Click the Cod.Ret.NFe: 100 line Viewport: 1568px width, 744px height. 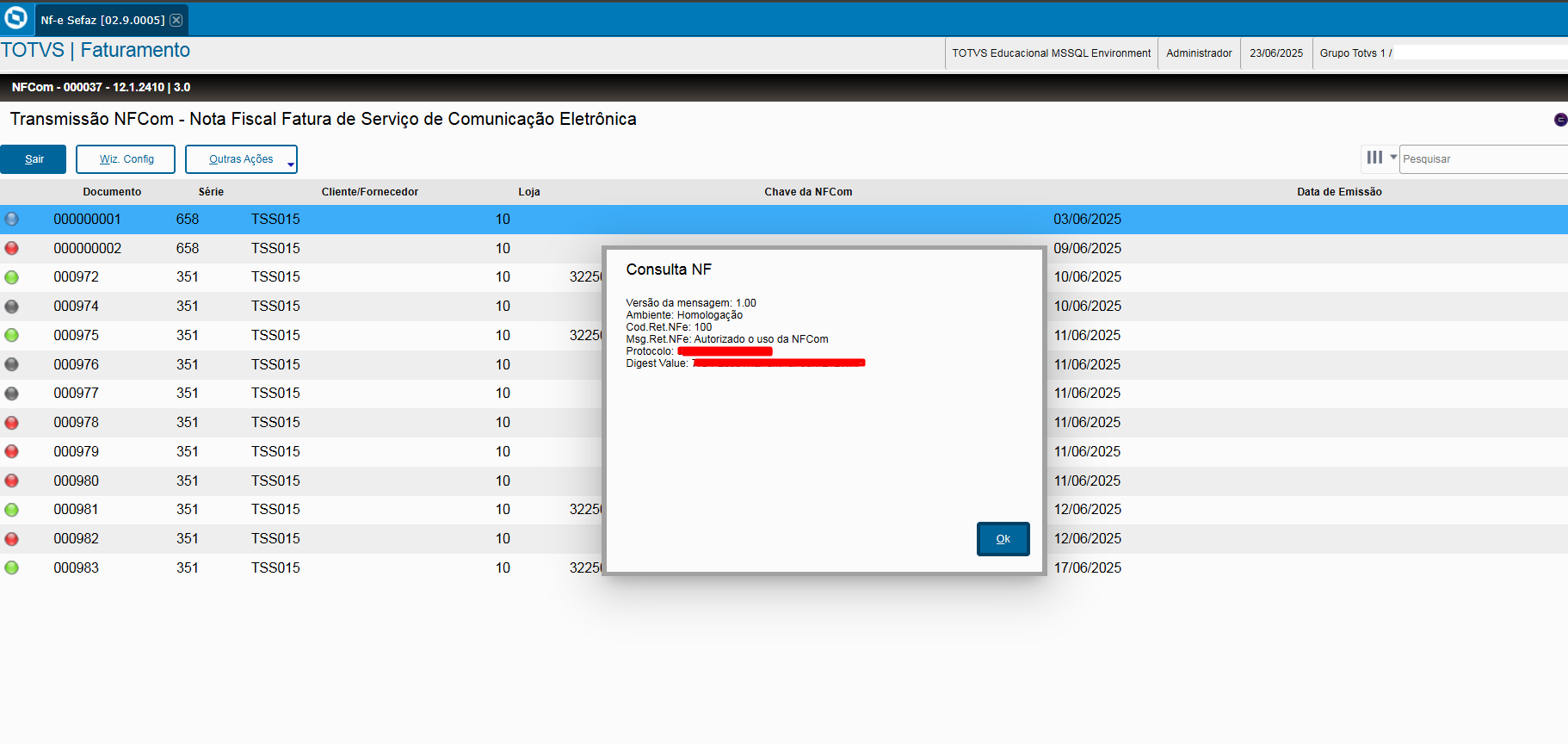coord(669,327)
